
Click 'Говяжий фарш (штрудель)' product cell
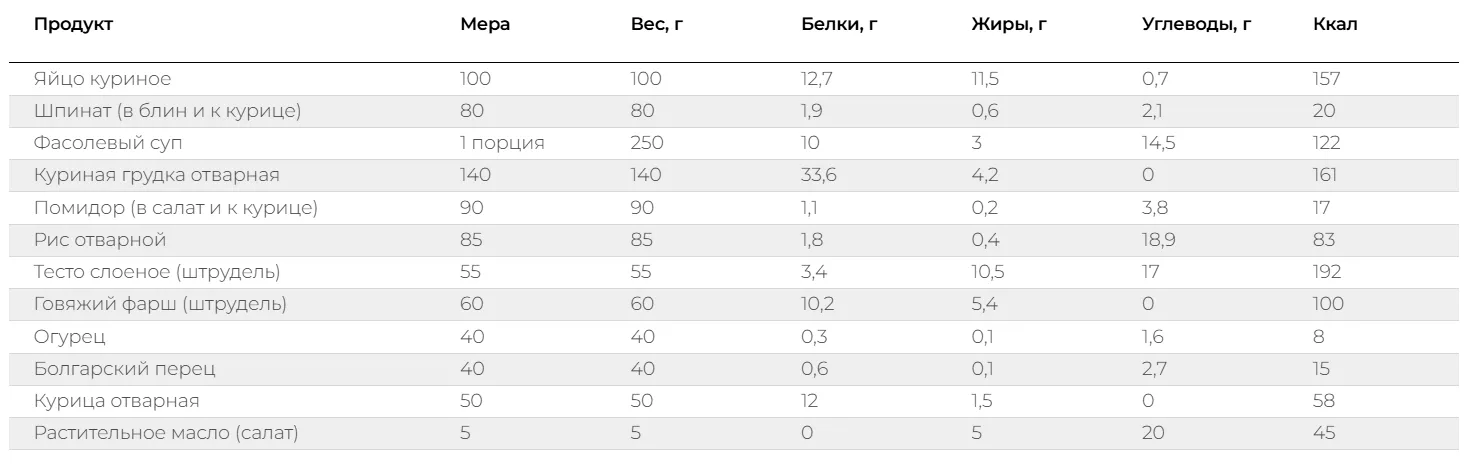pos(160,304)
